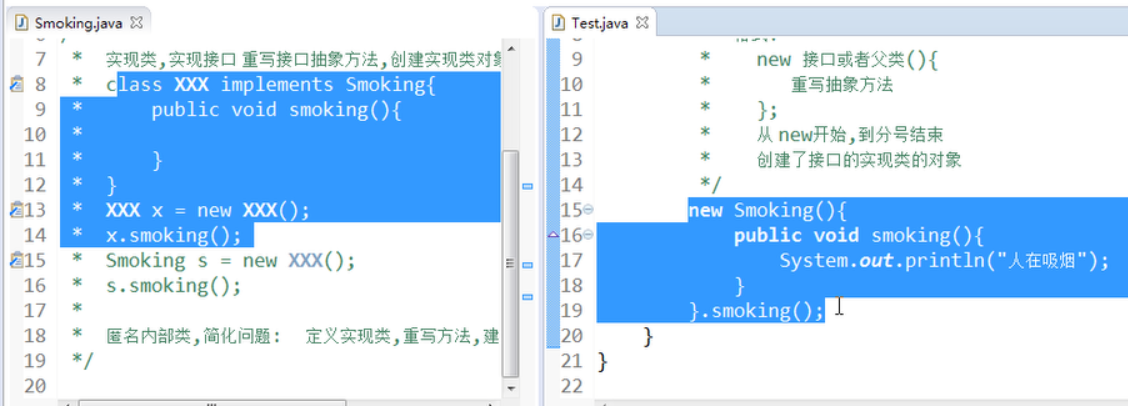This screenshot has width=1128, height=406.
Task: Click the comment starting with "实现类,实现接口"
Action: click(x=302, y=59)
